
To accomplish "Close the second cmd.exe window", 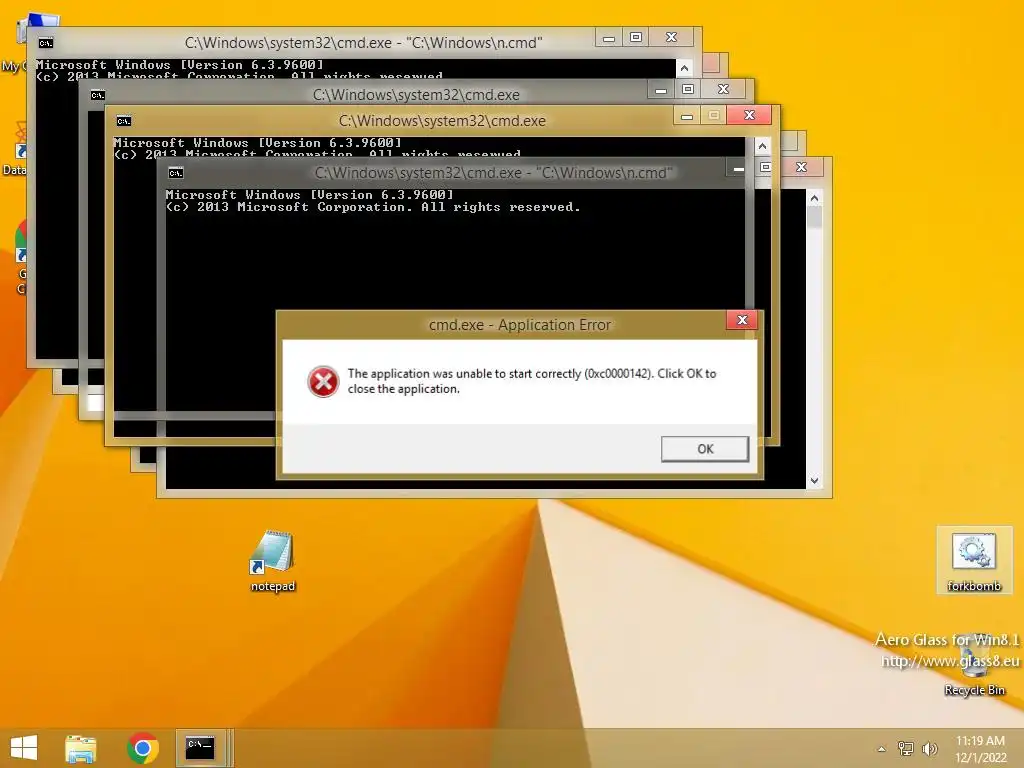I will (723, 89).
